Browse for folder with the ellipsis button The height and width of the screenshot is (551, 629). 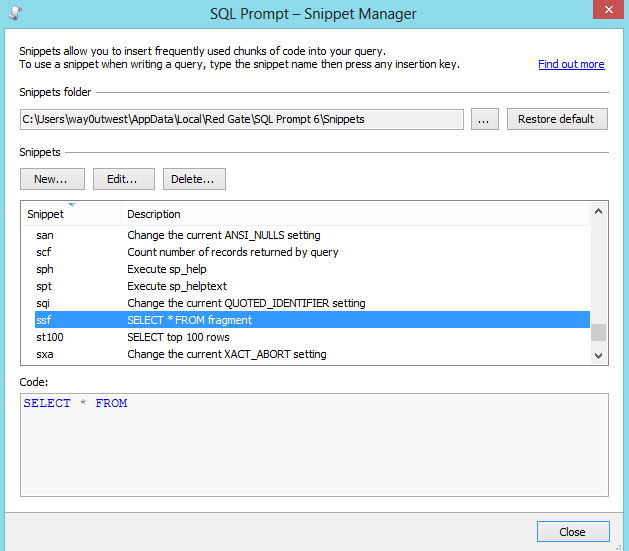click(484, 119)
